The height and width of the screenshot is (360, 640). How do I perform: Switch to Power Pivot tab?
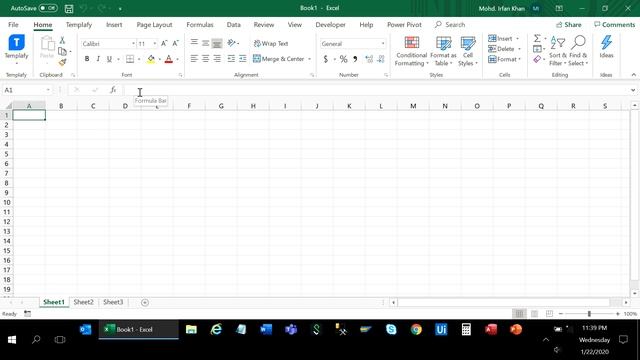[x=404, y=24]
